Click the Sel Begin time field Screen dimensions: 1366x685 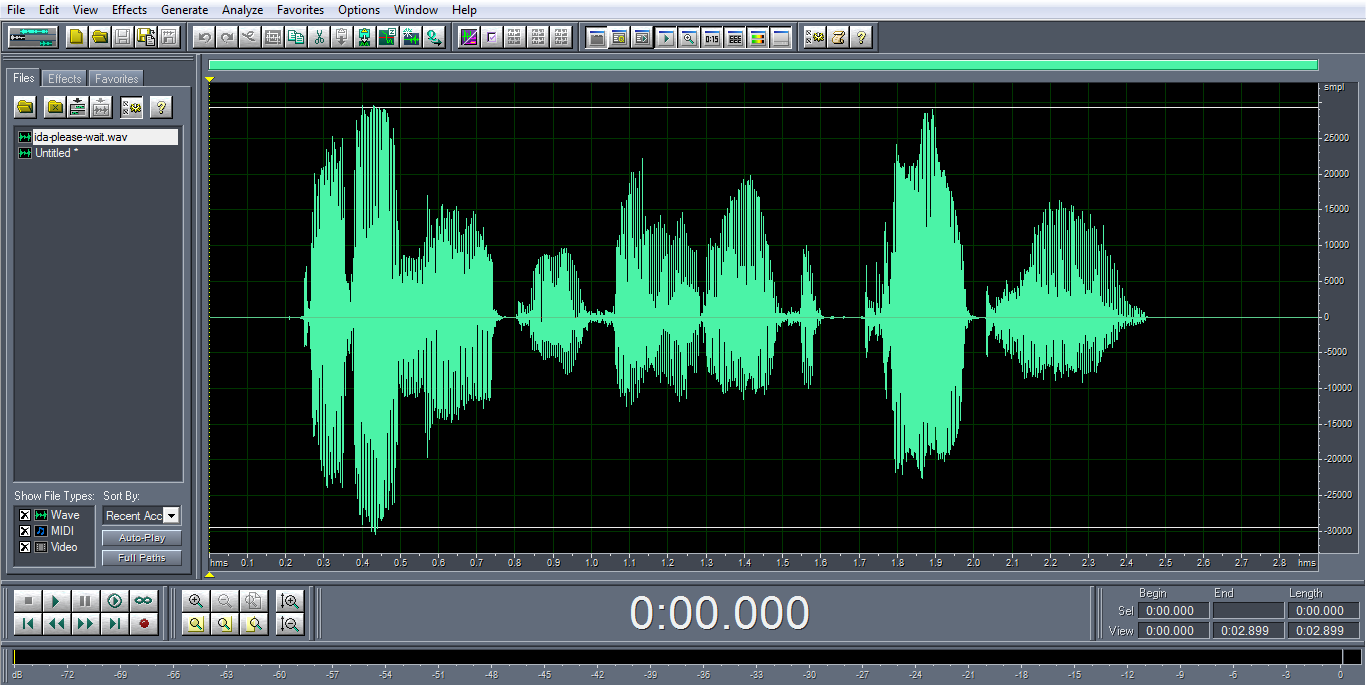[x=1173, y=611]
